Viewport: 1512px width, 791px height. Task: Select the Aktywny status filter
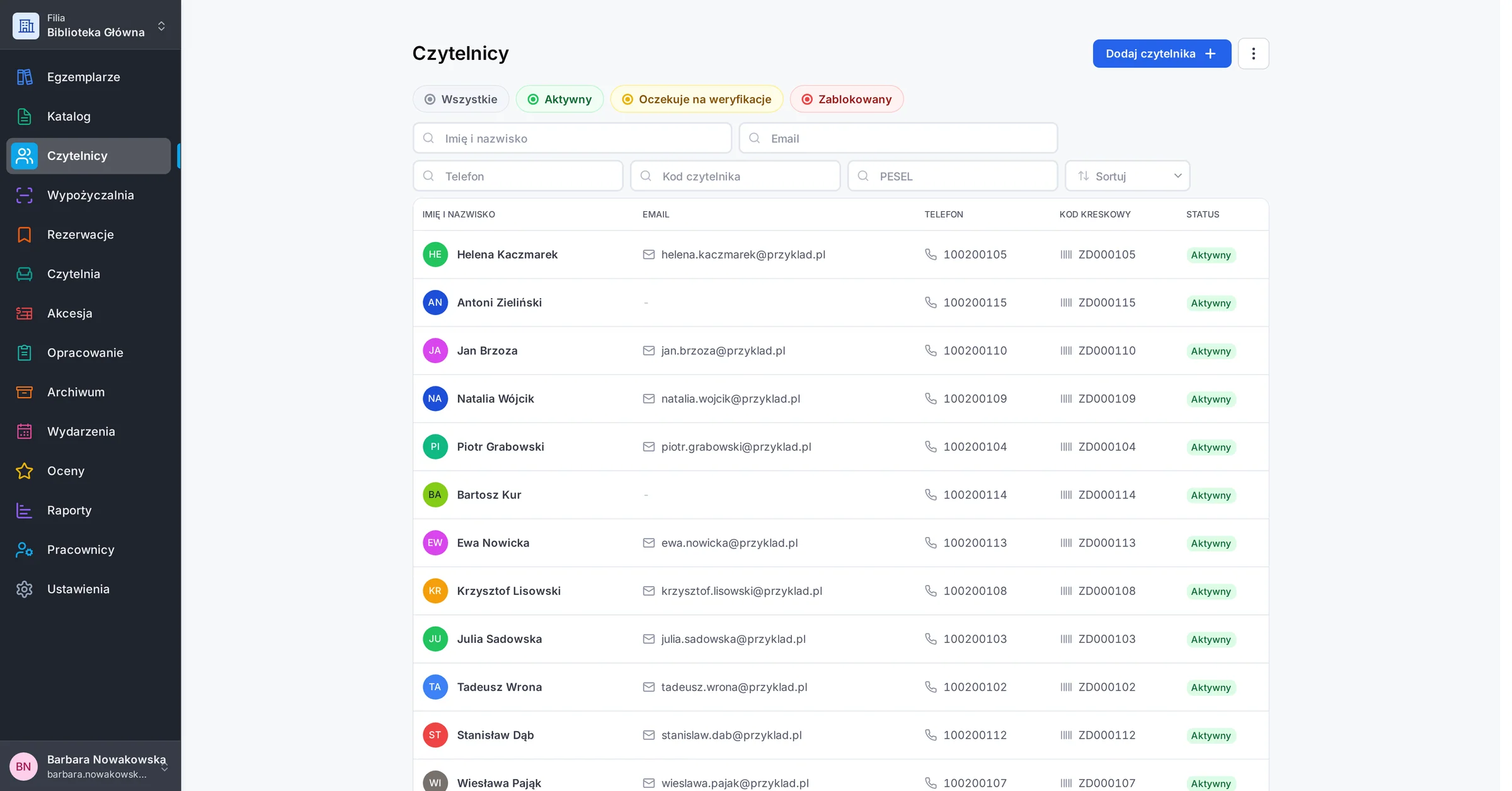(559, 99)
